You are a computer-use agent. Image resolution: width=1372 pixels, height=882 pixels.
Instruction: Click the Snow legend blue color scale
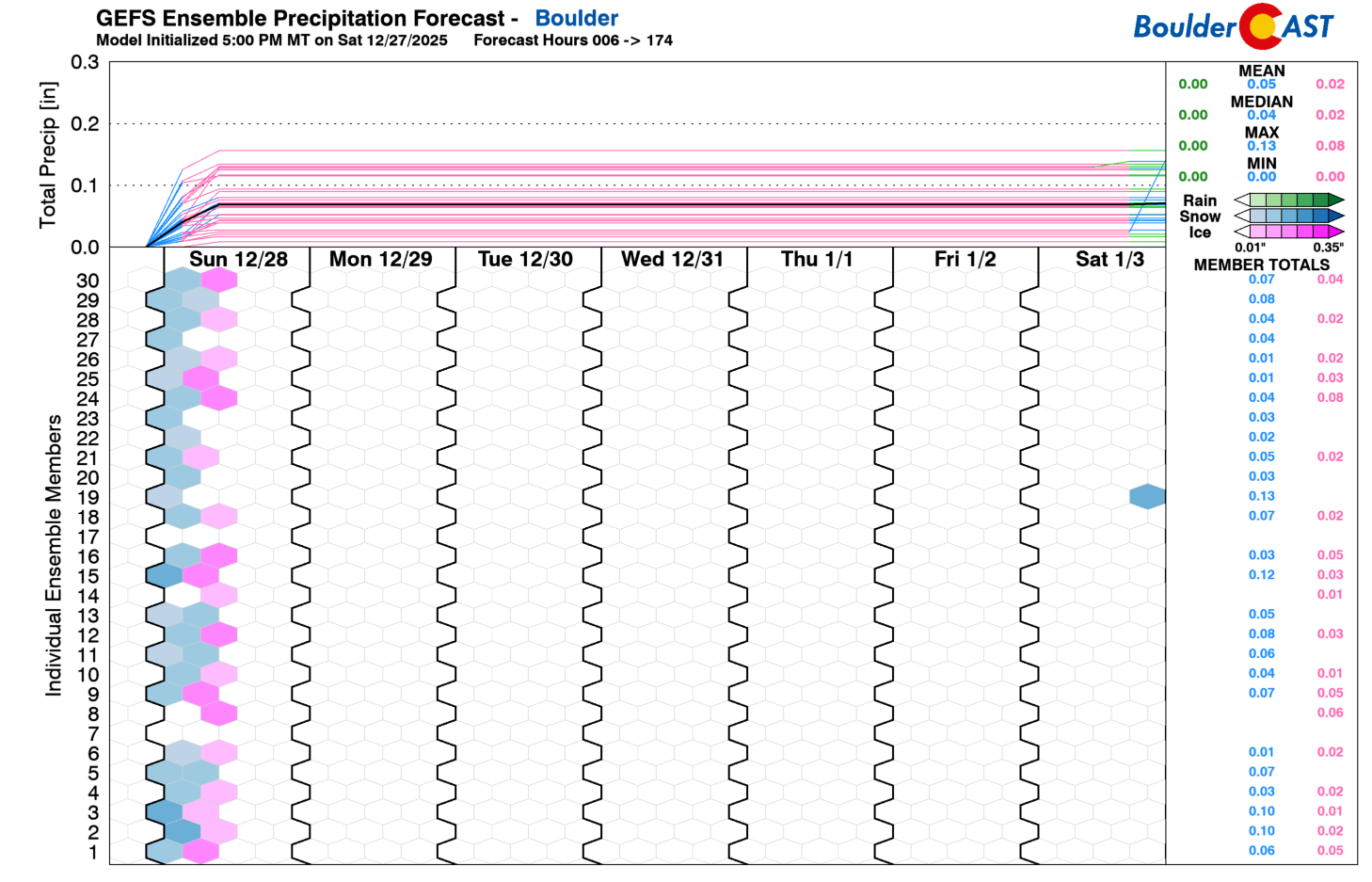(1288, 216)
